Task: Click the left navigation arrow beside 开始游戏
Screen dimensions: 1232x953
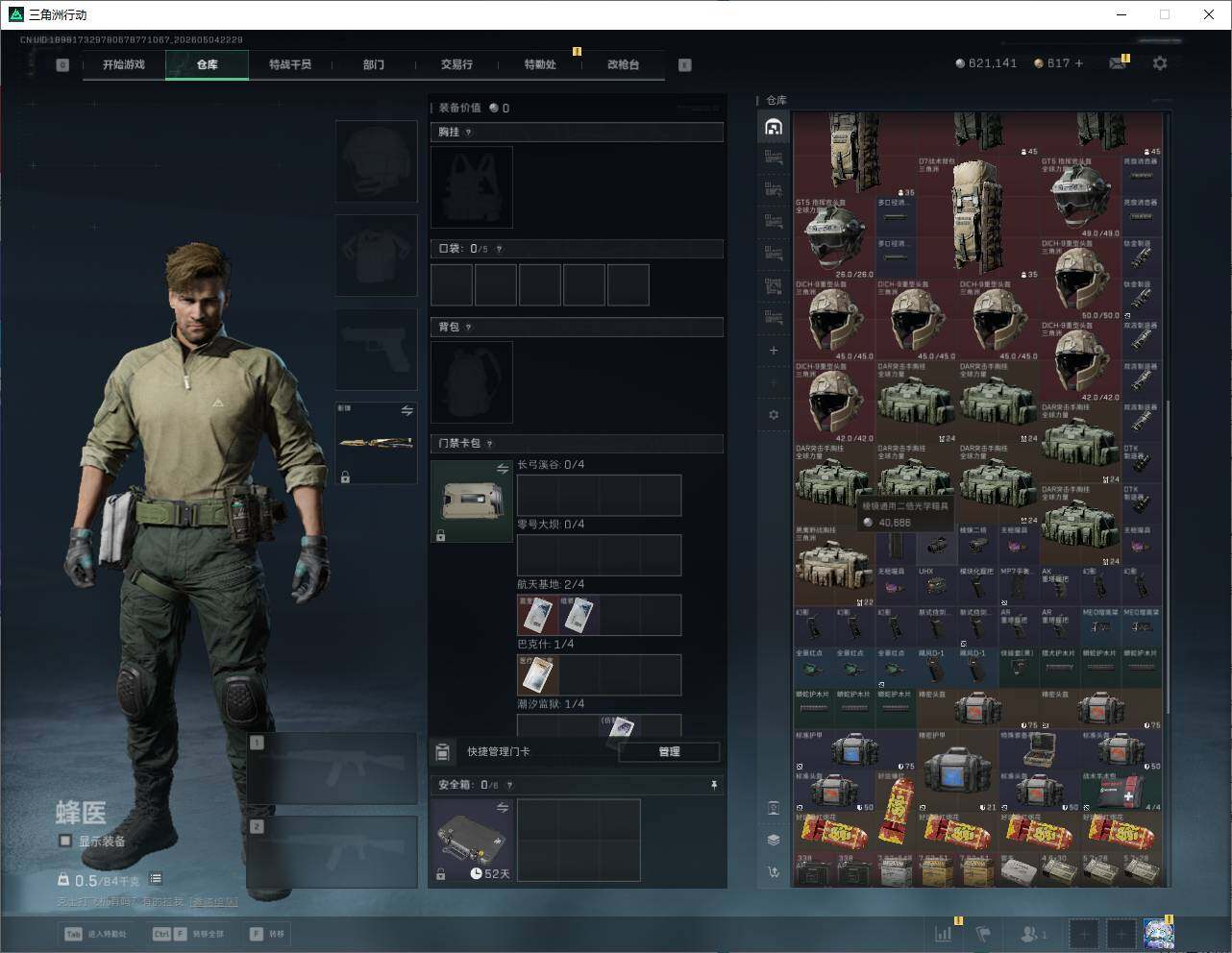Action: pyautogui.click(x=62, y=65)
